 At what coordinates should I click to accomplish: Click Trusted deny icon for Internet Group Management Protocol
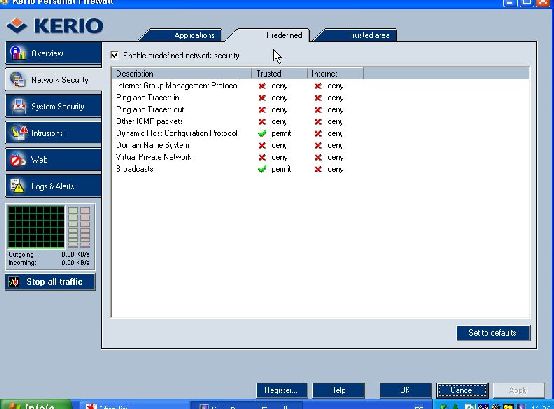point(262,86)
